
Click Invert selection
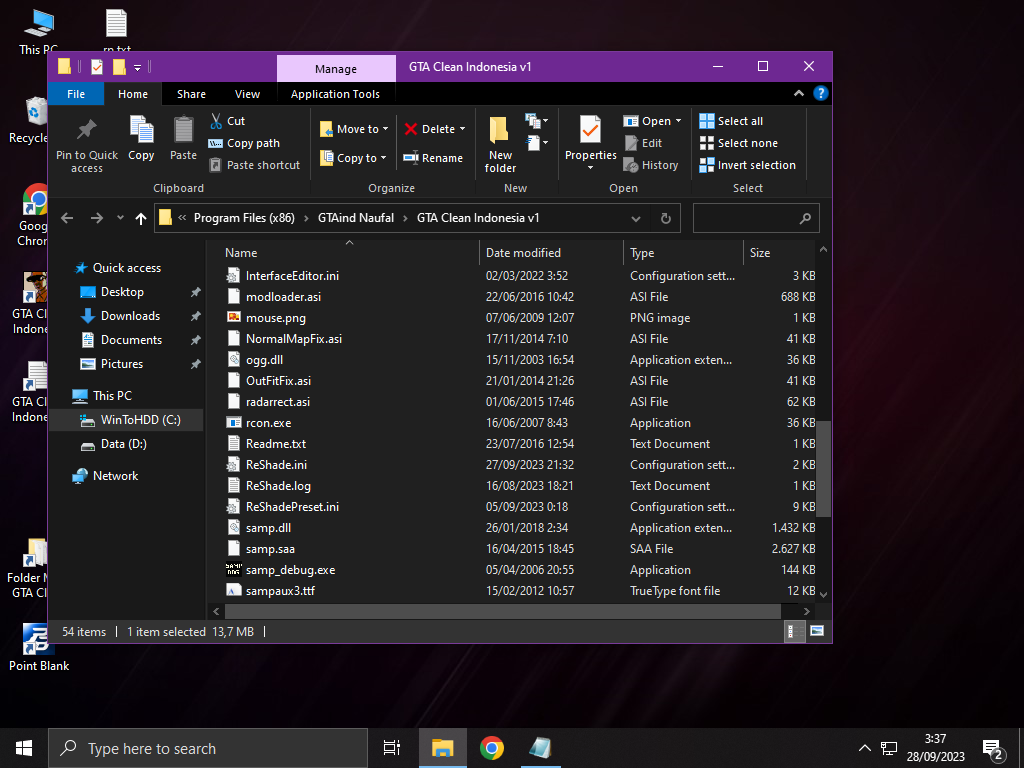click(x=748, y=165)
